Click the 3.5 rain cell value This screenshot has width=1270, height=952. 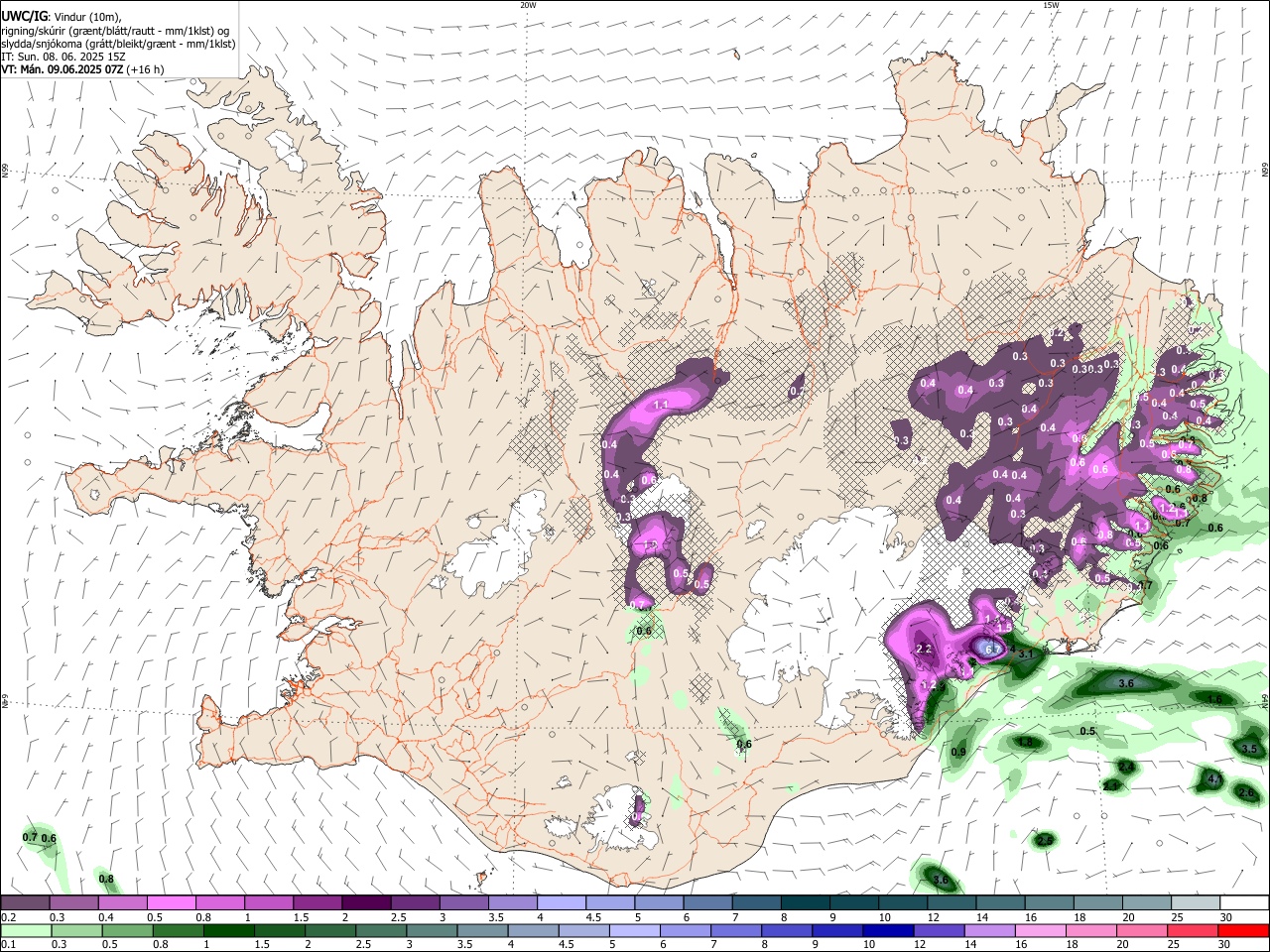[1249, 749]
